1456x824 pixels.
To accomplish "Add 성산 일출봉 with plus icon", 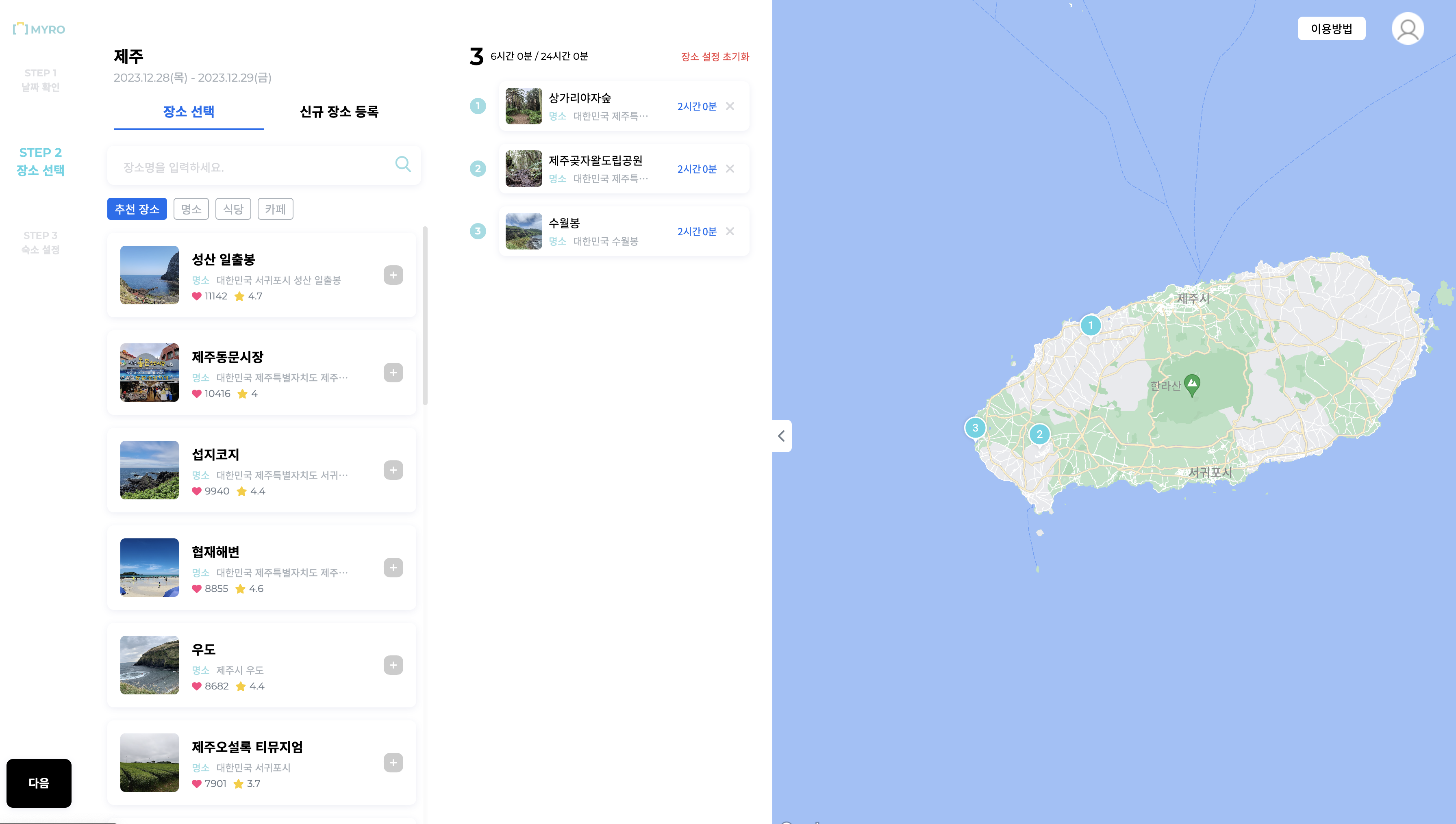I will pyautogui.click(x=393, y=275).
